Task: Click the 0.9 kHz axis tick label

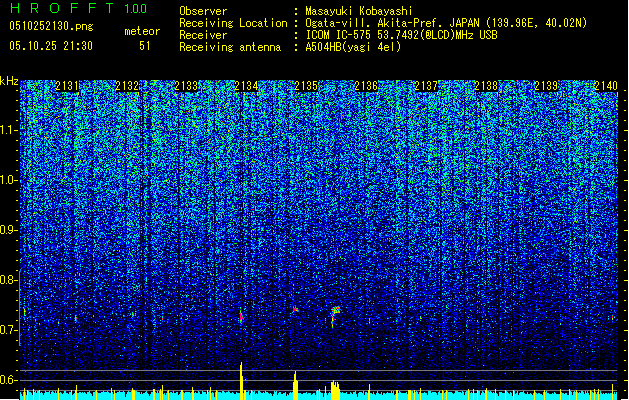Action: pyautogui.click(x=8, y=230)
